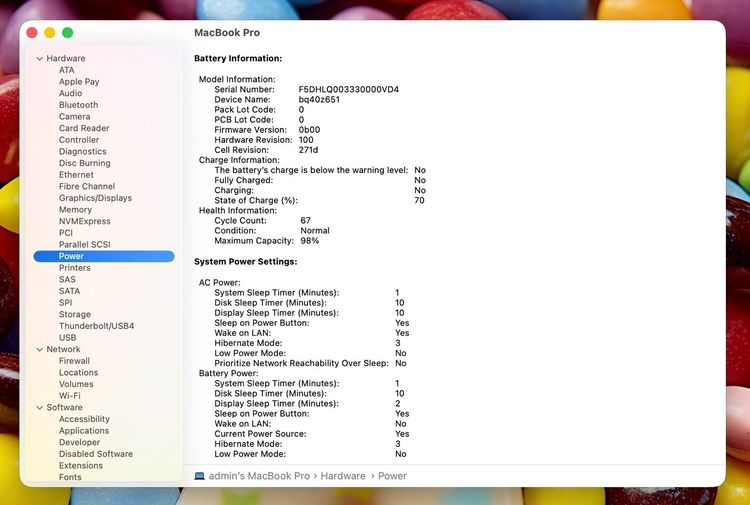Select Extensions under Software
Viewport: 750px width, 505px height.
pos(80,466)
